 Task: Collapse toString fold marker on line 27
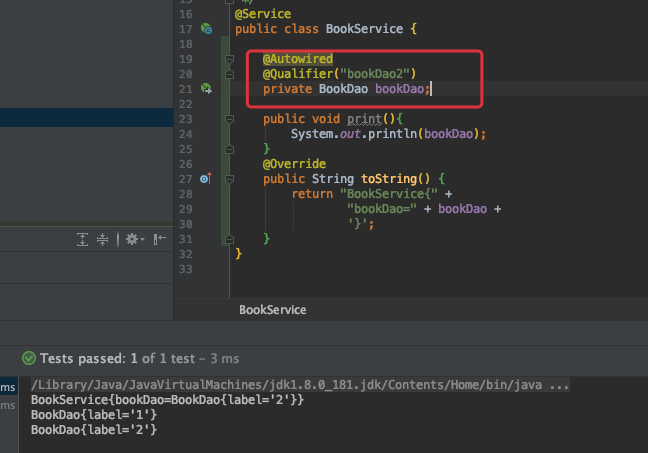229,179
